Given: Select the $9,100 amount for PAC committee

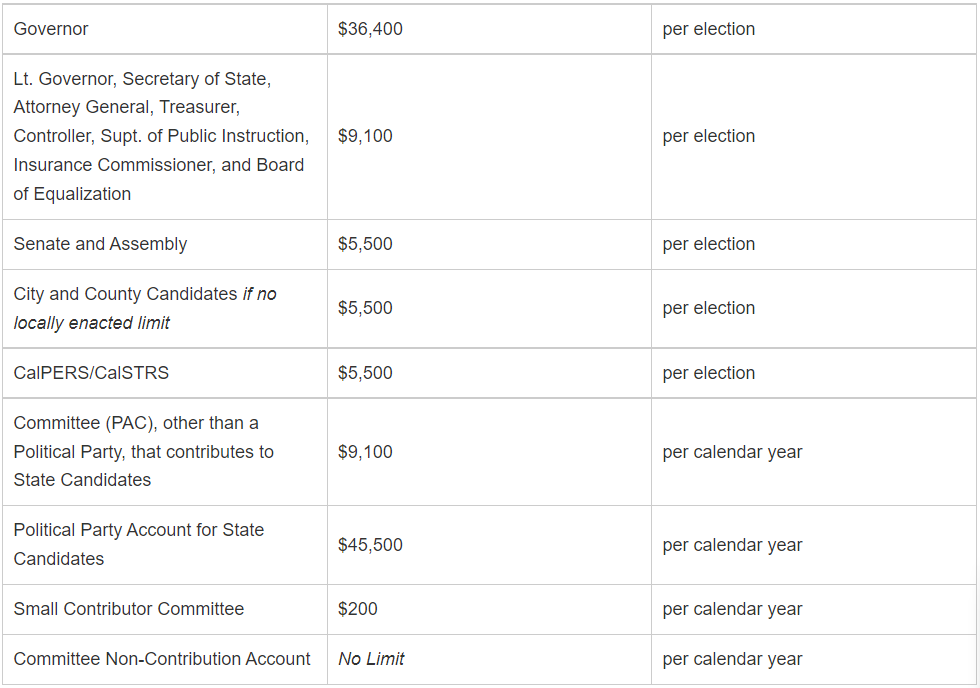Looking at the screenshot, I should 365,452.
